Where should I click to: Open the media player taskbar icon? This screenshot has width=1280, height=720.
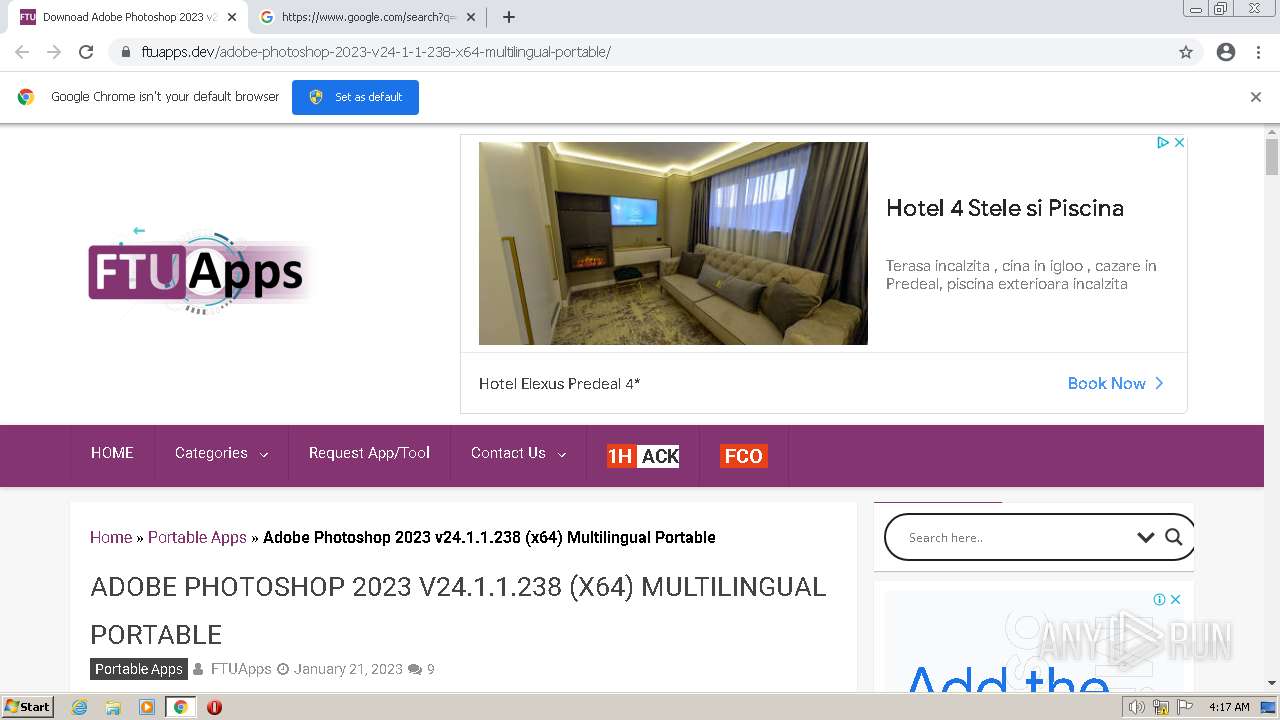(x=147, y=707)
